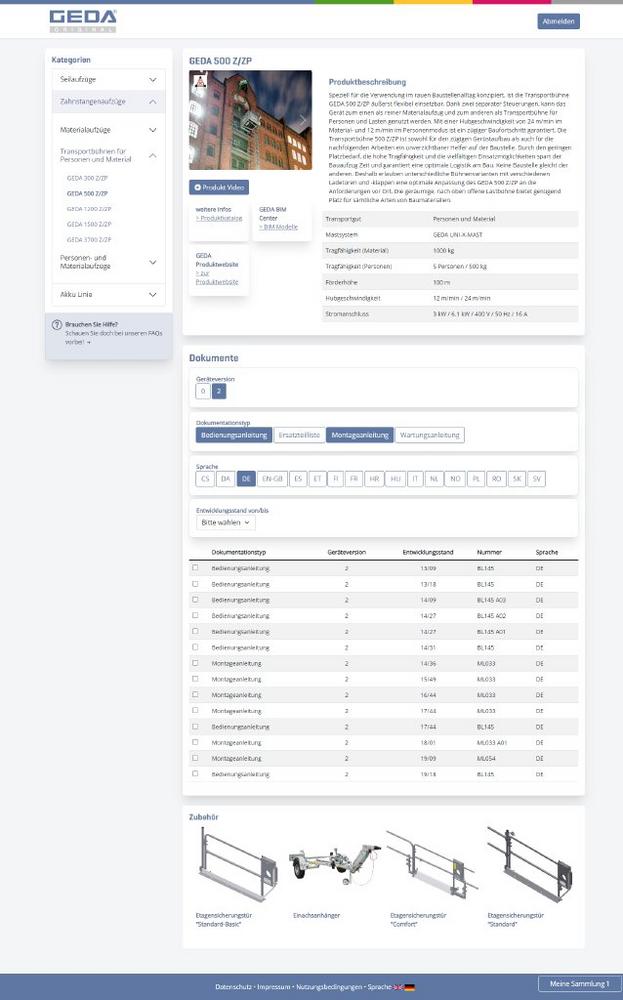Viewport: 623px width, 1000px height.
Task: Toggle the Montageanleitung filter
Action: 360,435
